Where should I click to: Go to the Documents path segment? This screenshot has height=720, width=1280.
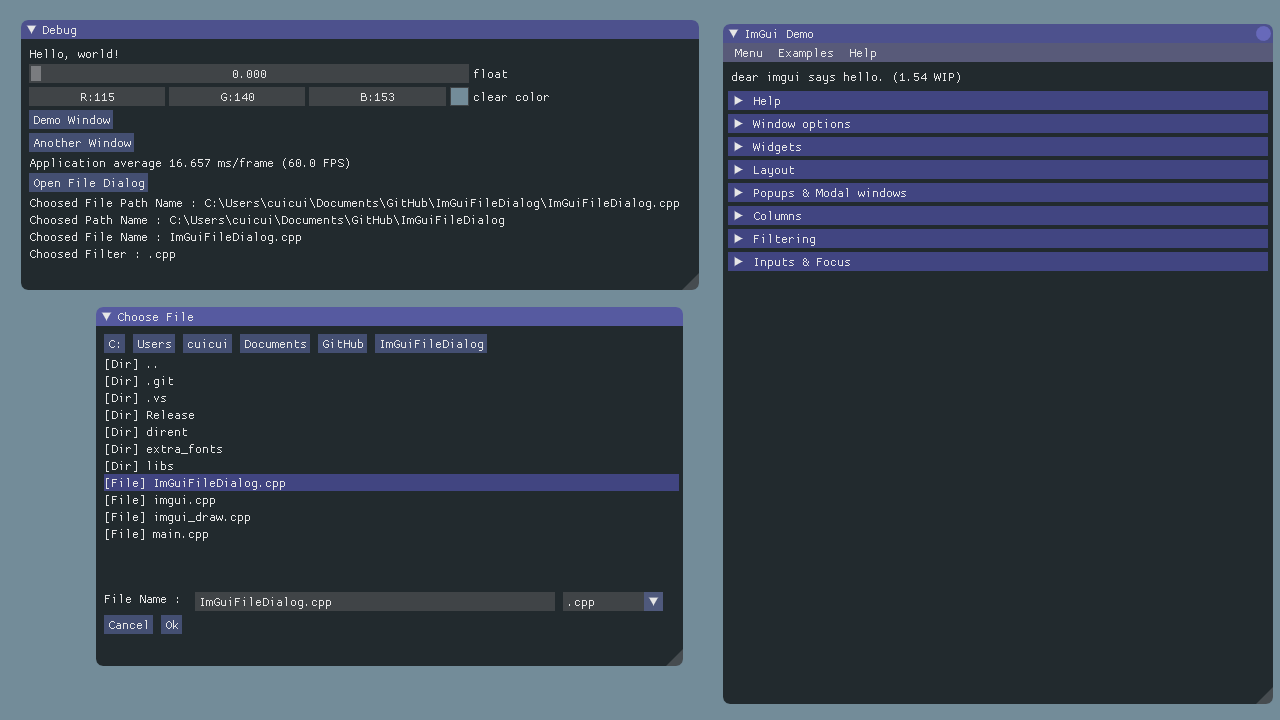tap(275, 344)
